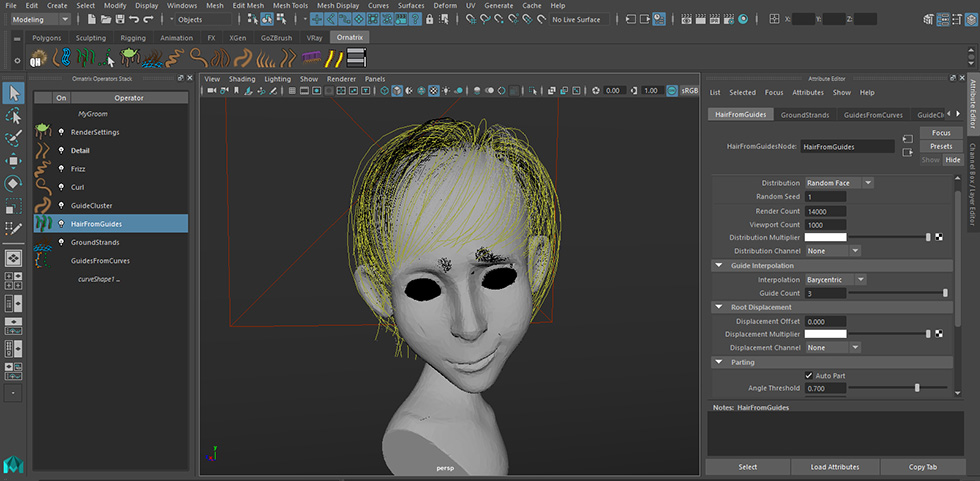Click the Undo arrow in status line
The height and width of the screenshot is (481, 980).
(133, 19)
